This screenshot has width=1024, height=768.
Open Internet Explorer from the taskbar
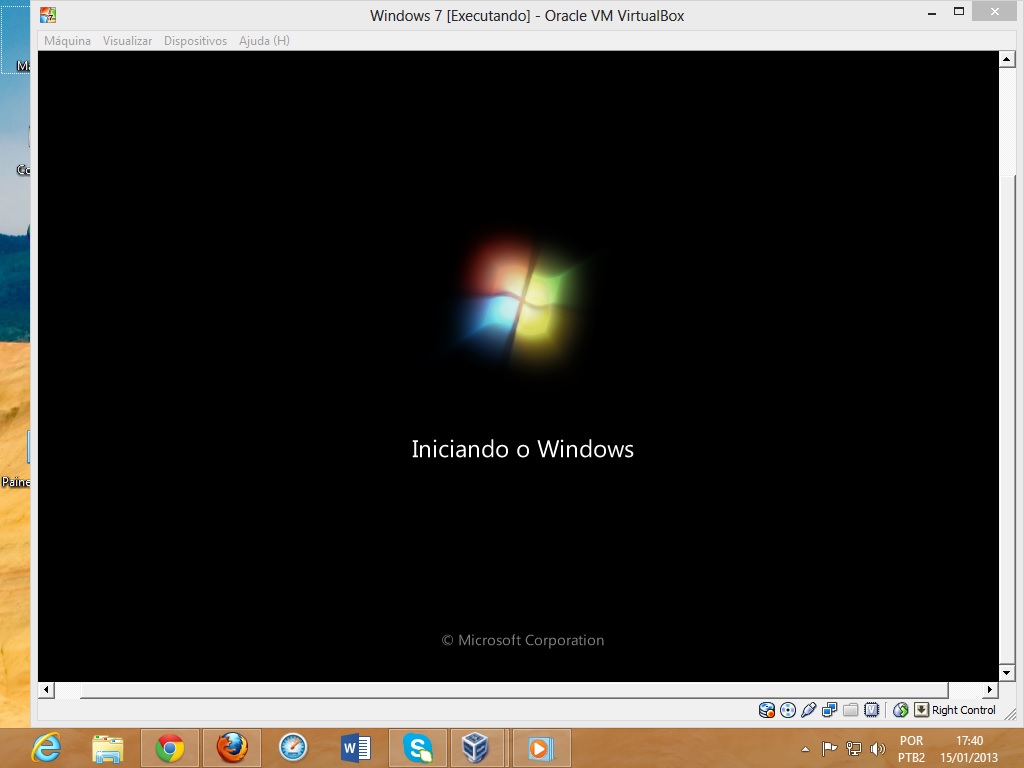pyautogui.click(x=46, y=748)
